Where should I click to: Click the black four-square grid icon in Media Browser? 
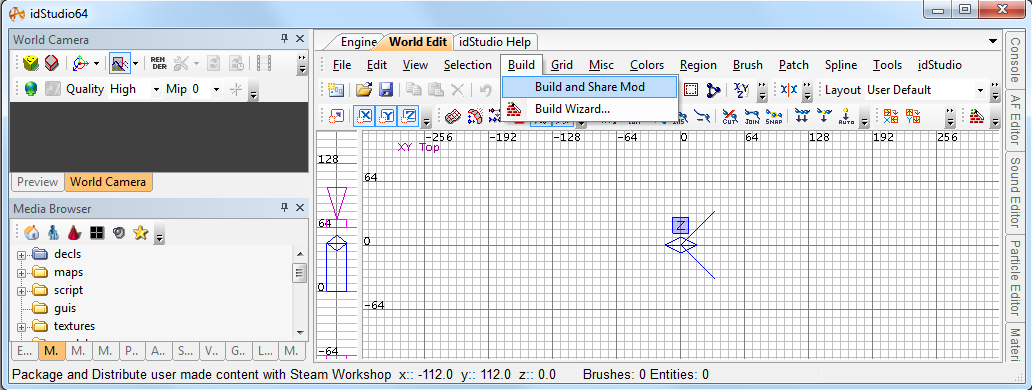[97, 232]
